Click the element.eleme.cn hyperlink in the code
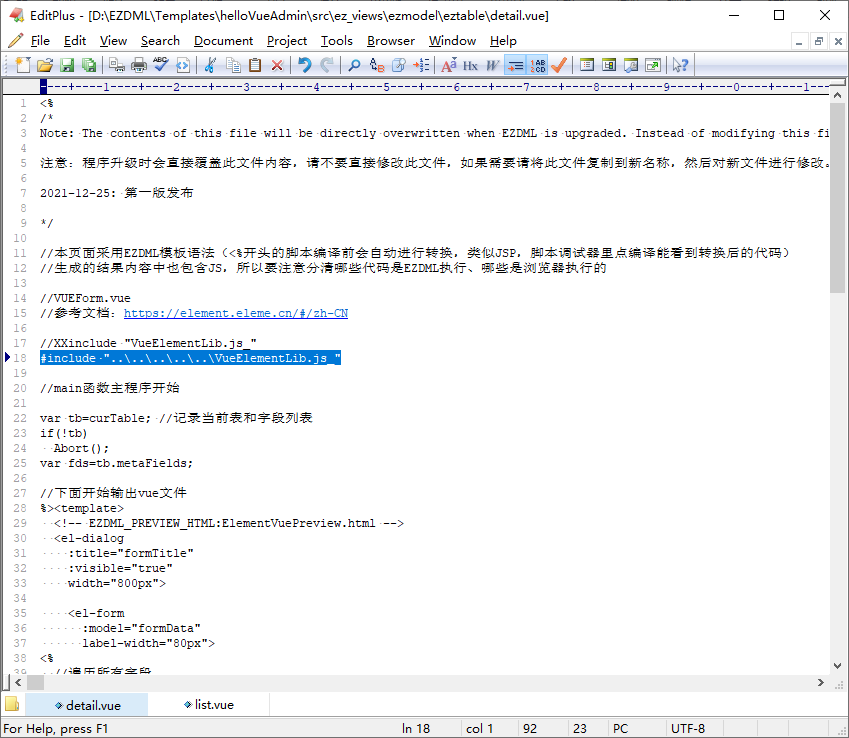Viewport: 849px width, 738px height. coord(235,313)
